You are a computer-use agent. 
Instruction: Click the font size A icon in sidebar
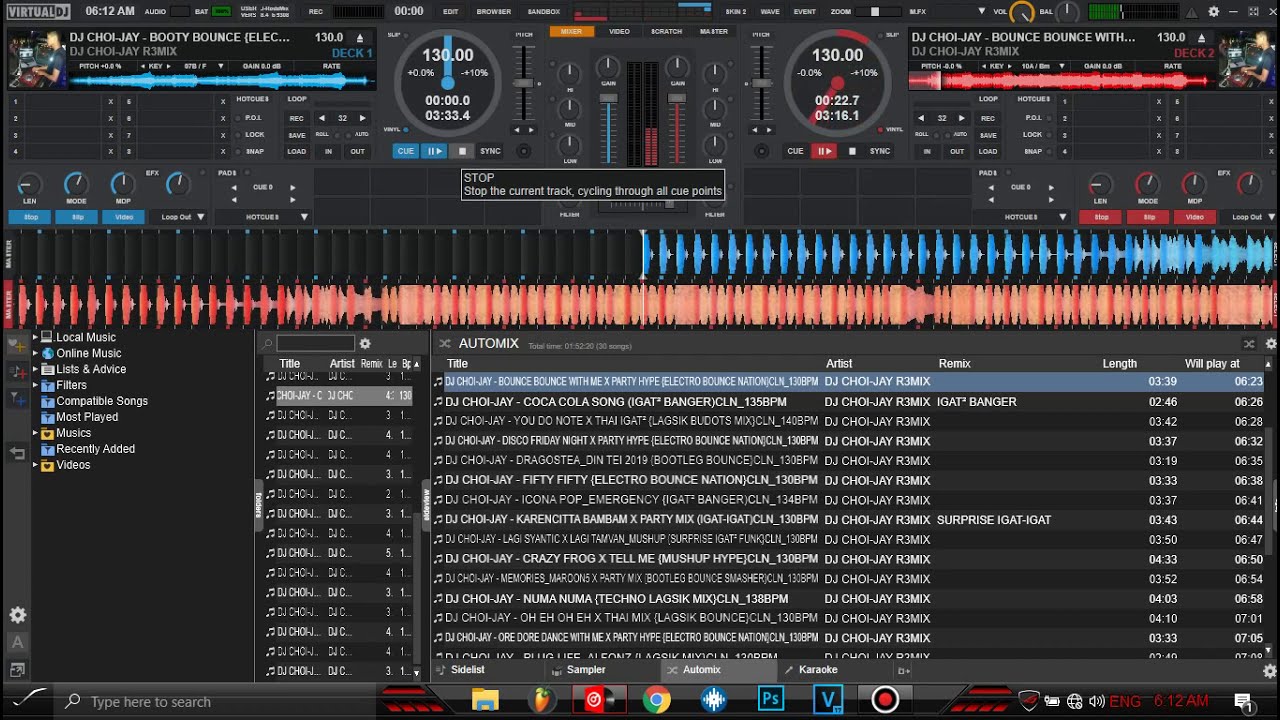17,643
